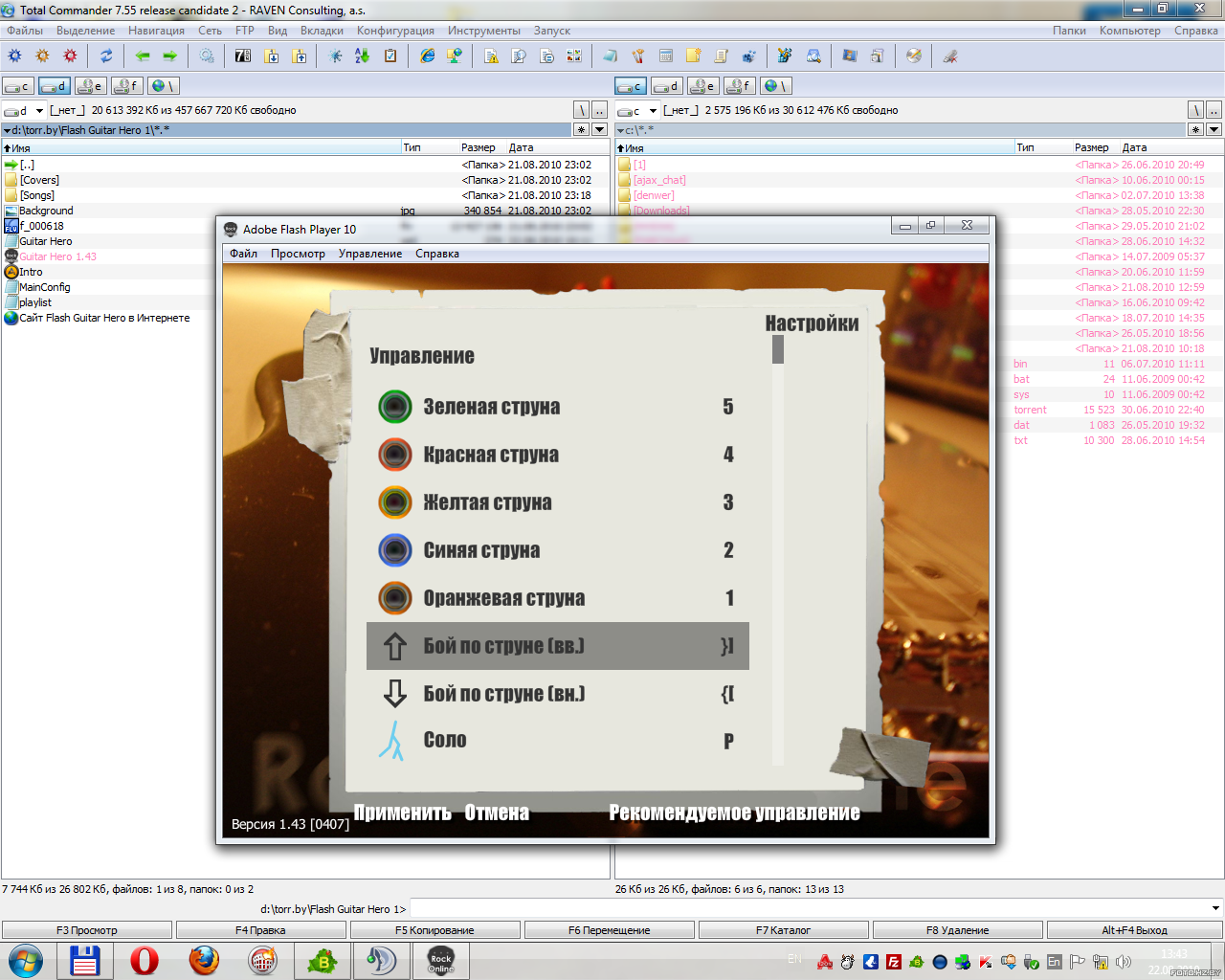Click the A-Z sort toolbar icon
1225x980 pixels.
click(362, 56)
